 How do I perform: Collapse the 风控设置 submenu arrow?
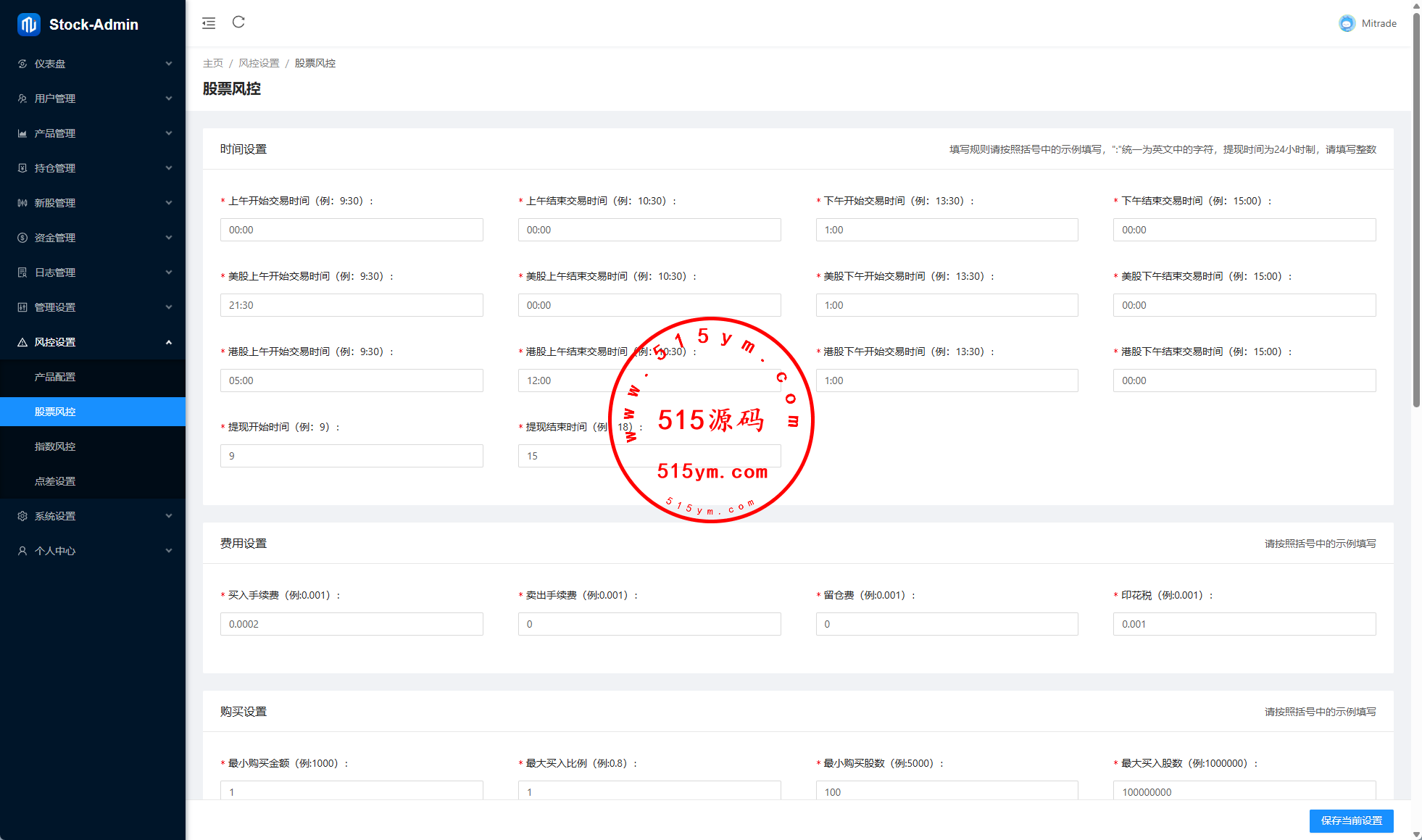(x=169, y=342)
